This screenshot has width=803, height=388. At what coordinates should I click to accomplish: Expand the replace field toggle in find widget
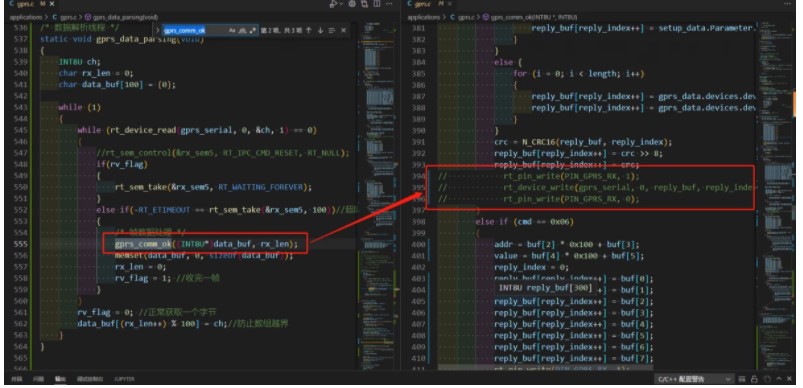coord(158,30)
